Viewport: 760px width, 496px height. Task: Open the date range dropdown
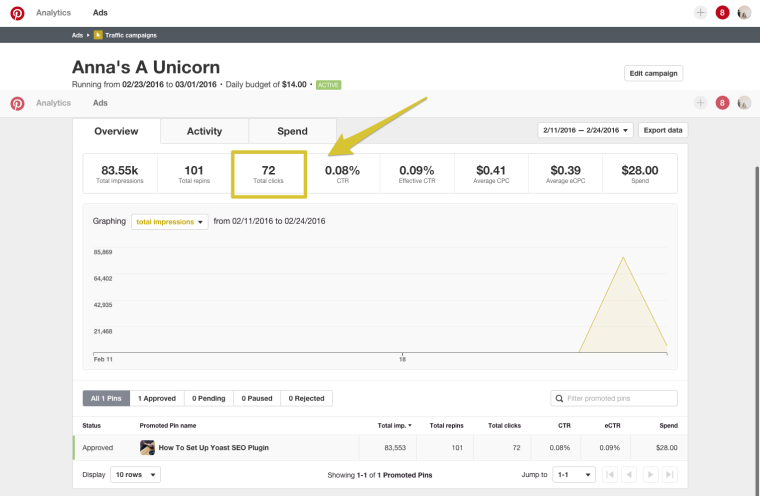pyautogui.click(x=585, y=130)
